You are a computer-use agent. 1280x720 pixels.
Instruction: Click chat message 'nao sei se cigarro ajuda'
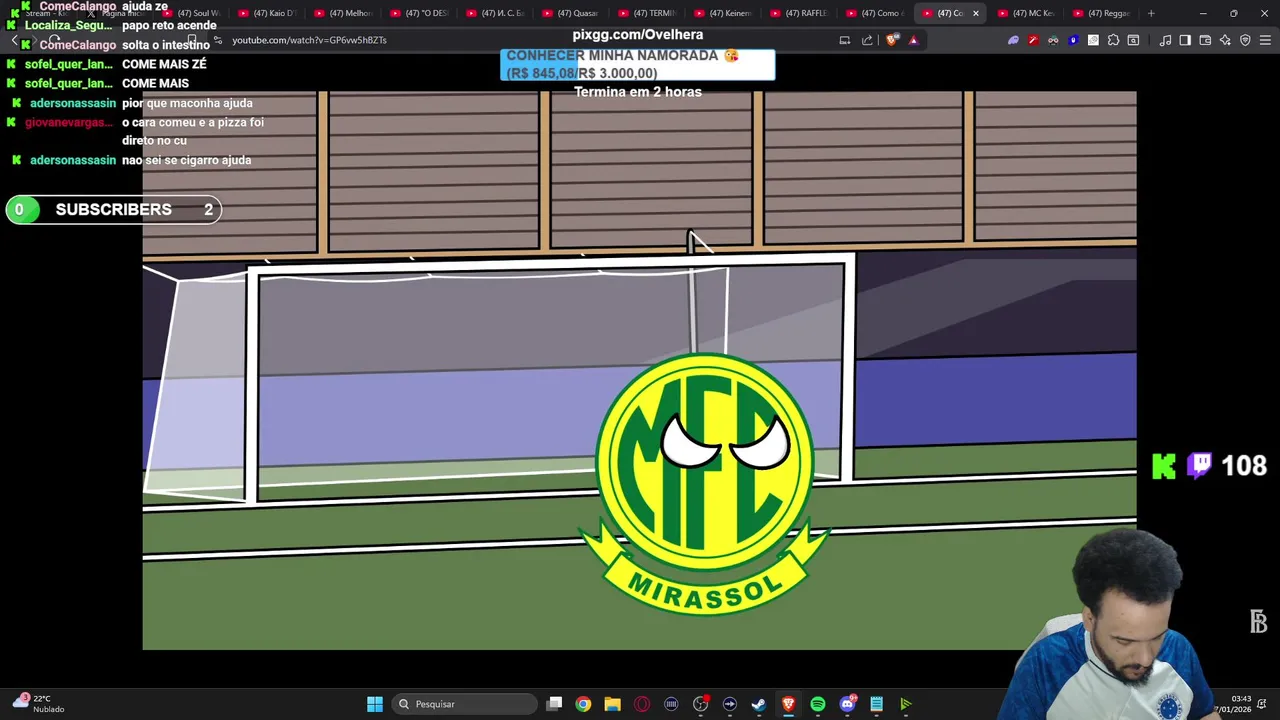coord(186,160)
